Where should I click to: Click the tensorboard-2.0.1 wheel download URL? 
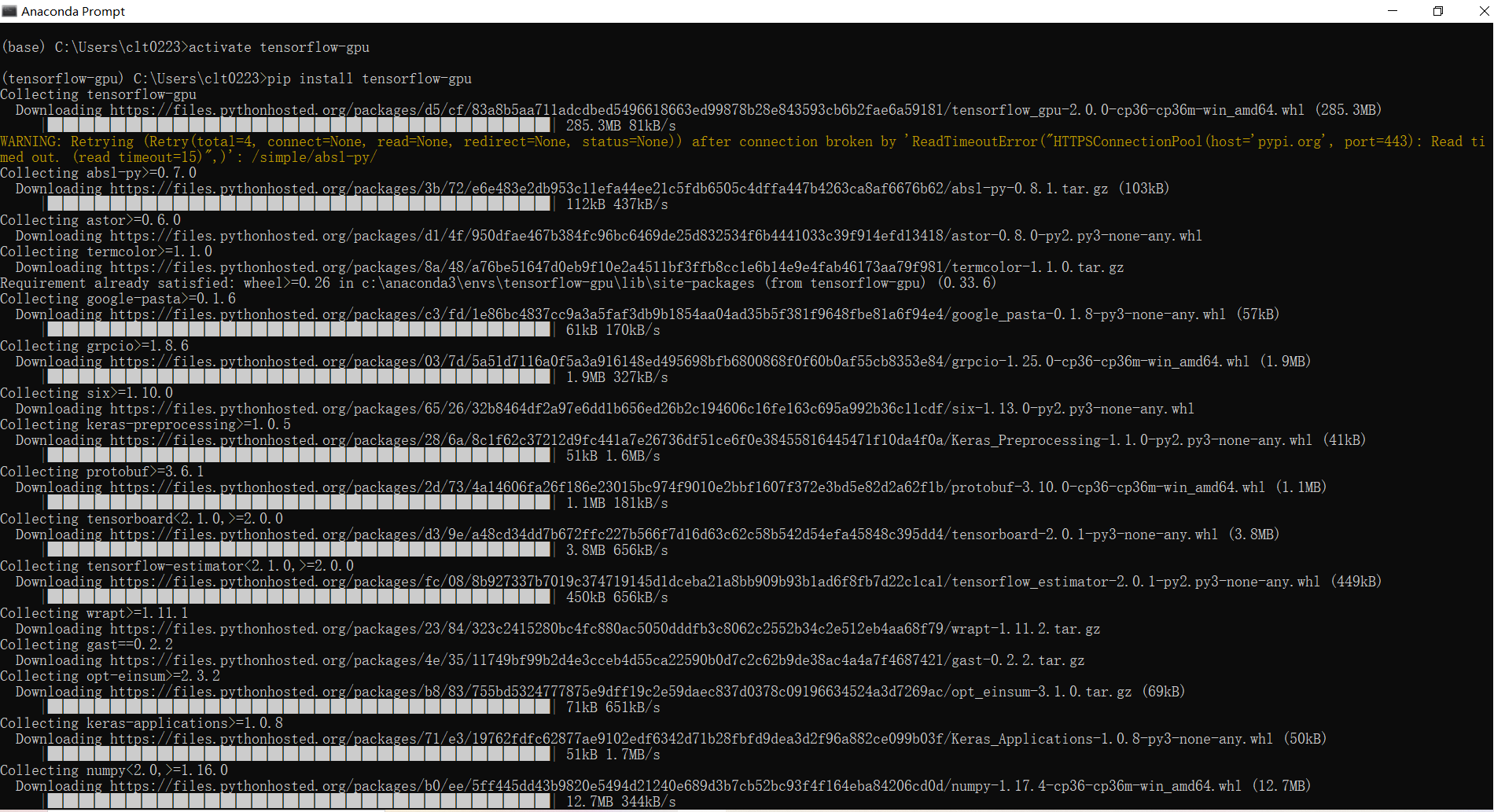pyautogui.click(x=664, y=535)
